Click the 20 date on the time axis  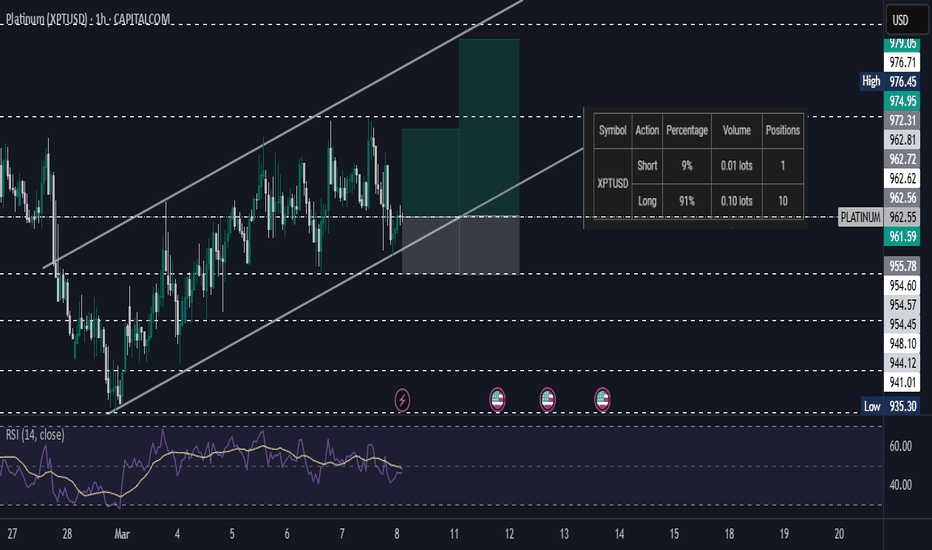pos(839,534)
